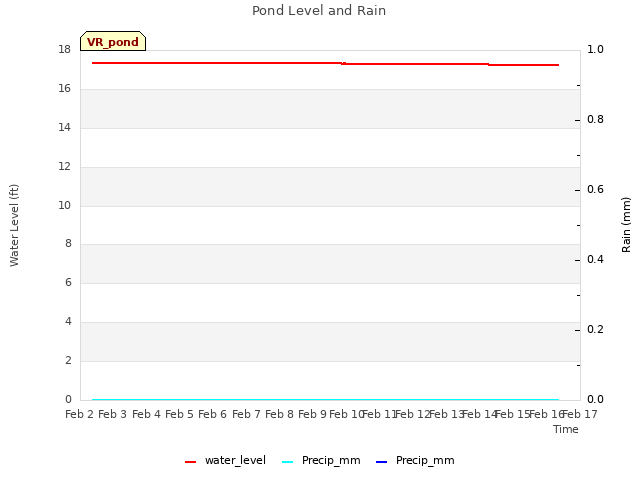Click the Feb 8 x-axis label

(279, 414)
